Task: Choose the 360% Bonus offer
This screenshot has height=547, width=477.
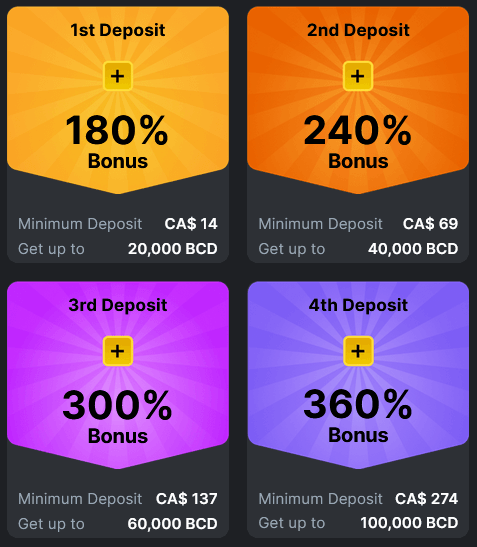Action: [358, 416]
